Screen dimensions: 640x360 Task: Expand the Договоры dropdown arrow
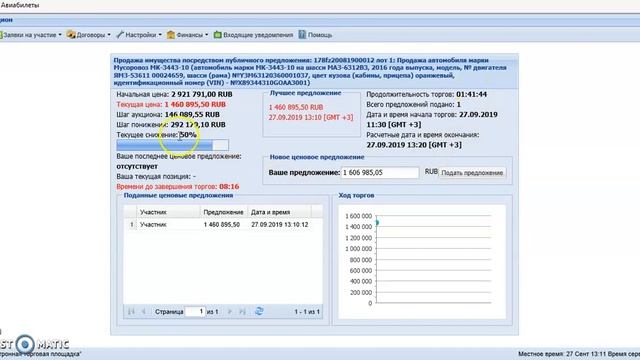pos(109,35)
